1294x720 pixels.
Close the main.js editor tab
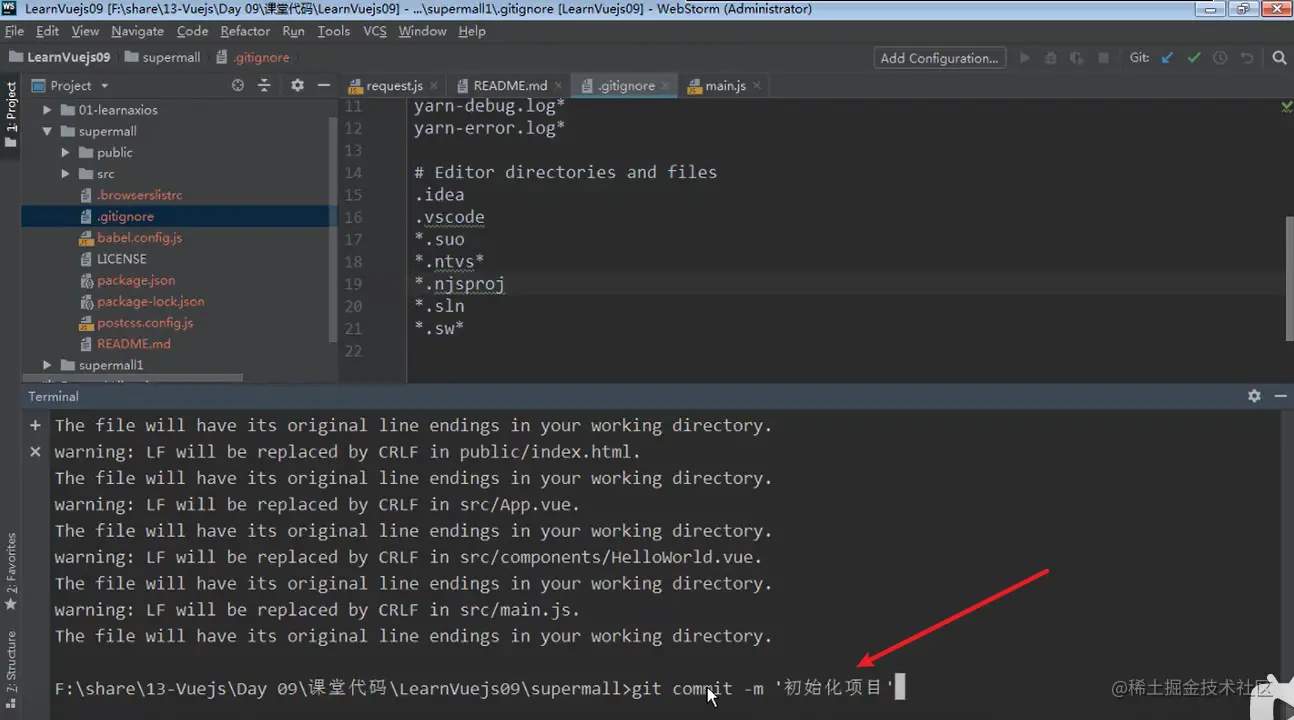pos(756,86)
